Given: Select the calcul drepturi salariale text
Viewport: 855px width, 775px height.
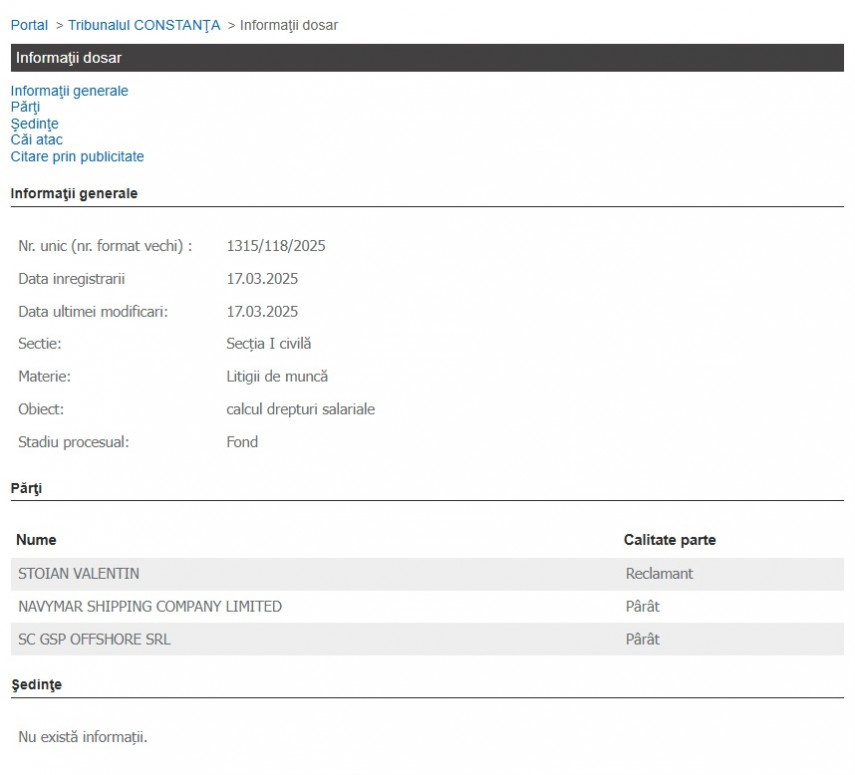Looking at the screenshot, I should point(300,409).
